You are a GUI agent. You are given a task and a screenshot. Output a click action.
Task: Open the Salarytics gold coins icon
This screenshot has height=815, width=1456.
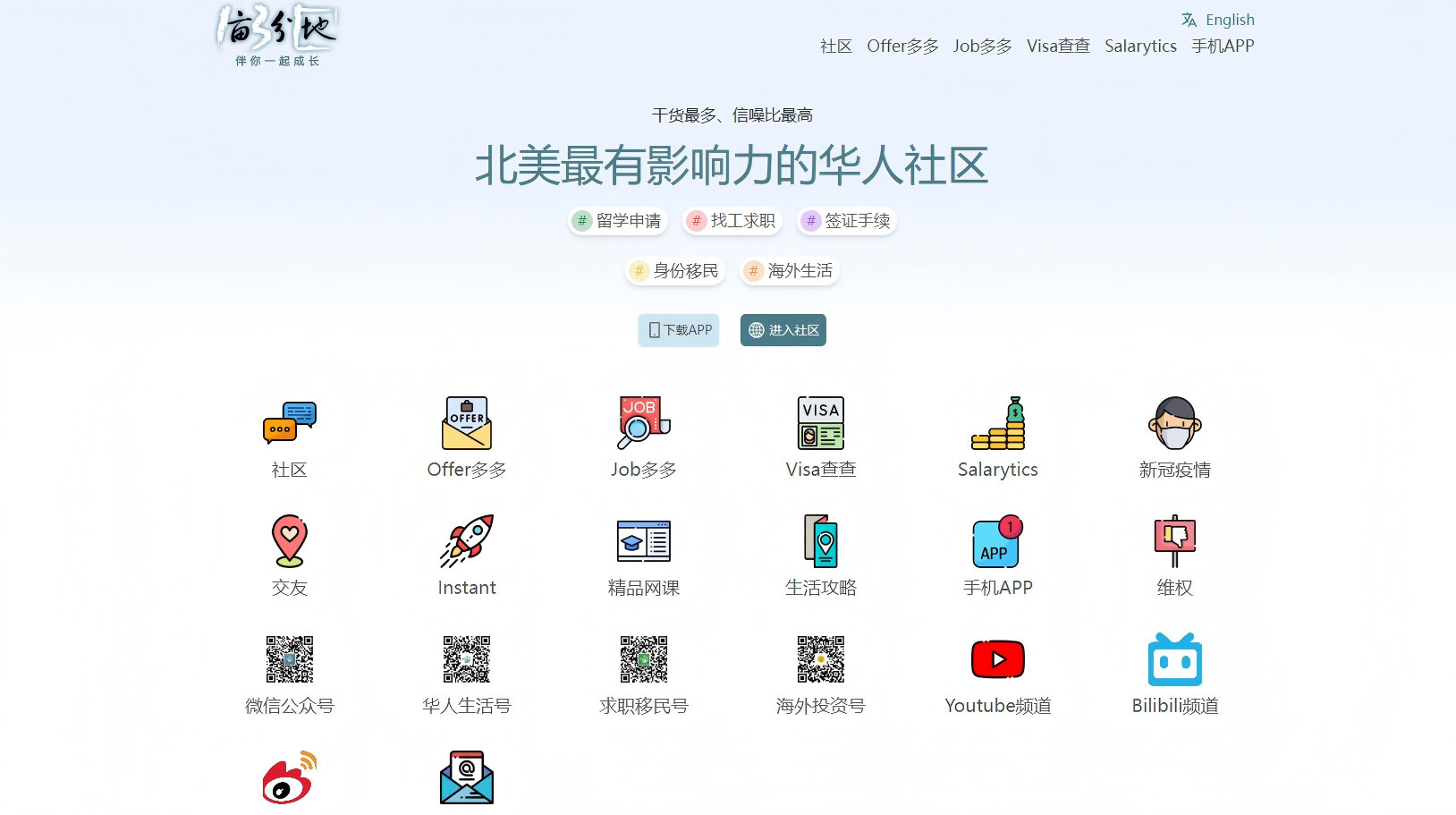997,423
